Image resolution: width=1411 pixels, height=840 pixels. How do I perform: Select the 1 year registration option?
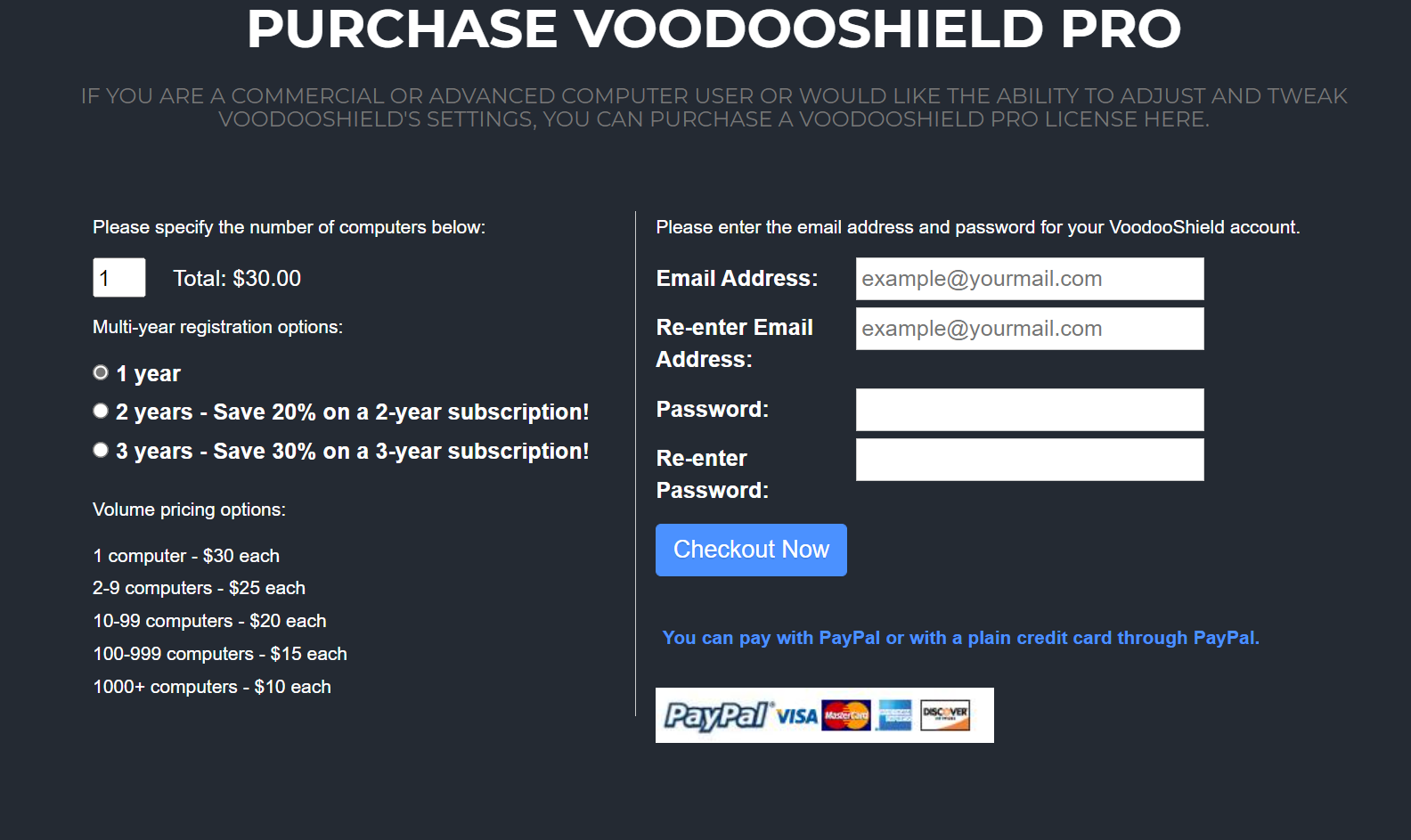click(101, 372)
